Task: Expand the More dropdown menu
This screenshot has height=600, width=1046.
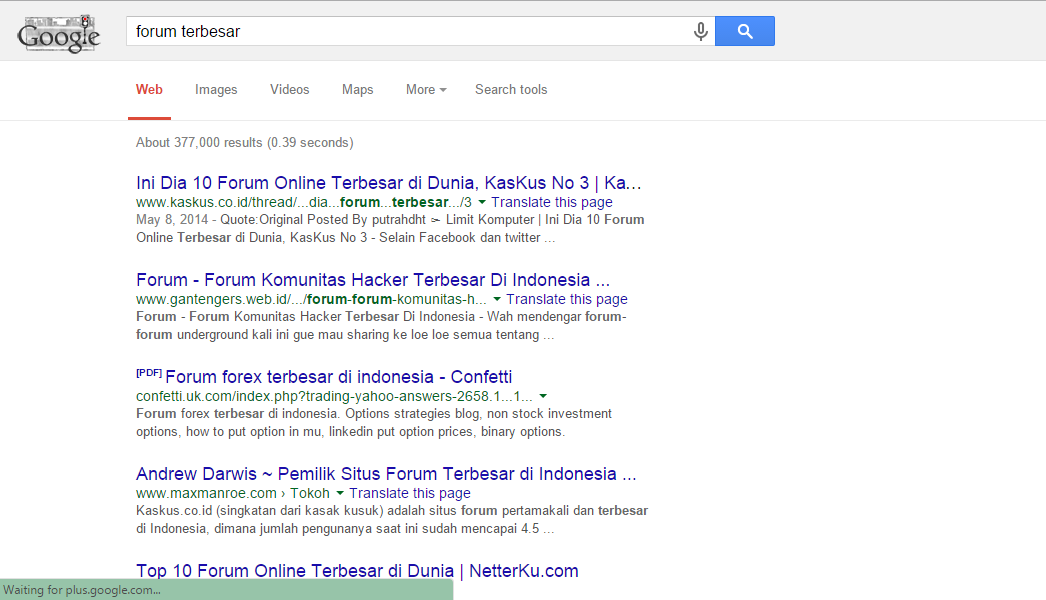Action: pos(426,89)
